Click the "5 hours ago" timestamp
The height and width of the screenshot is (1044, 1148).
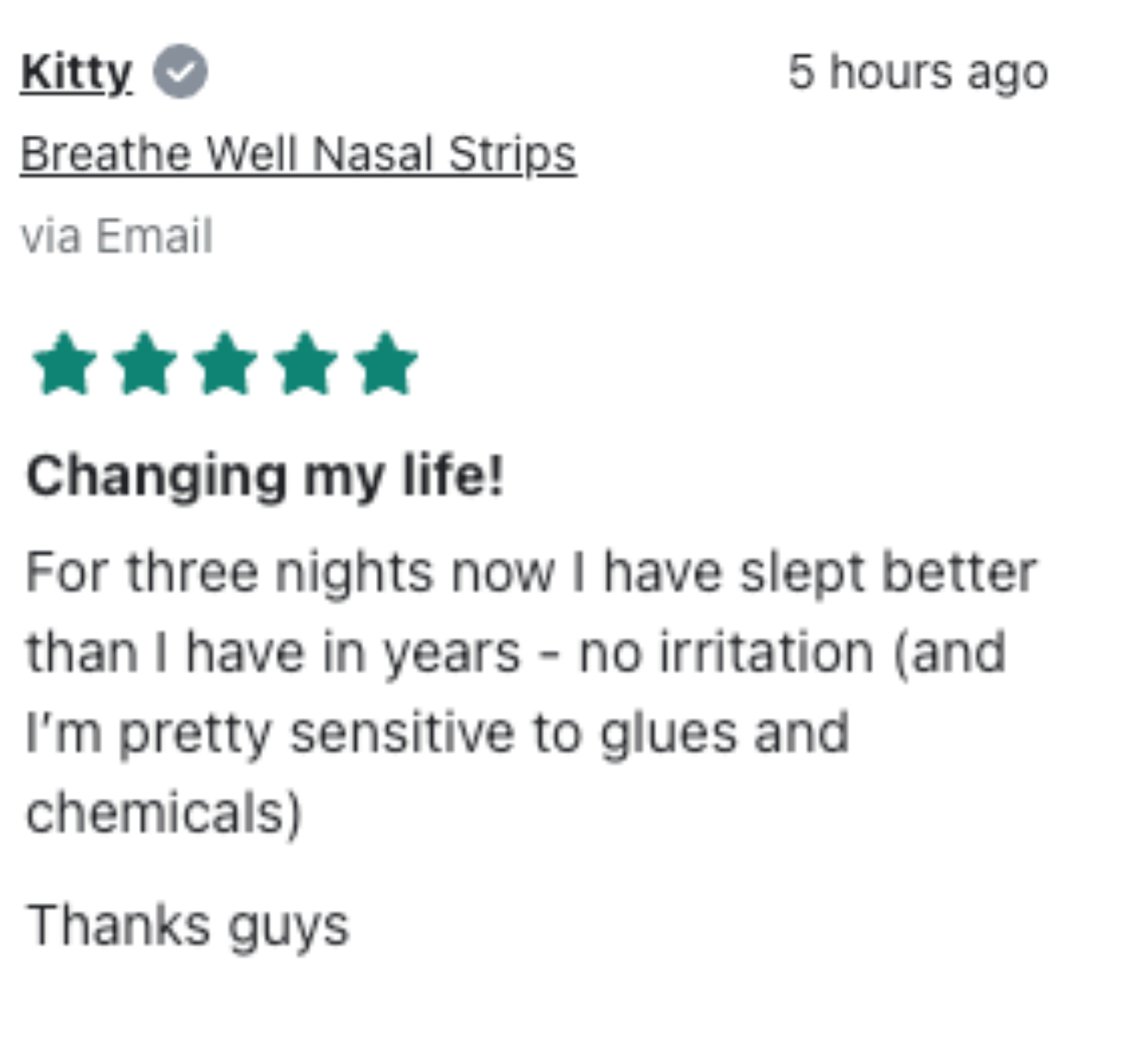(x=917, y=72)
